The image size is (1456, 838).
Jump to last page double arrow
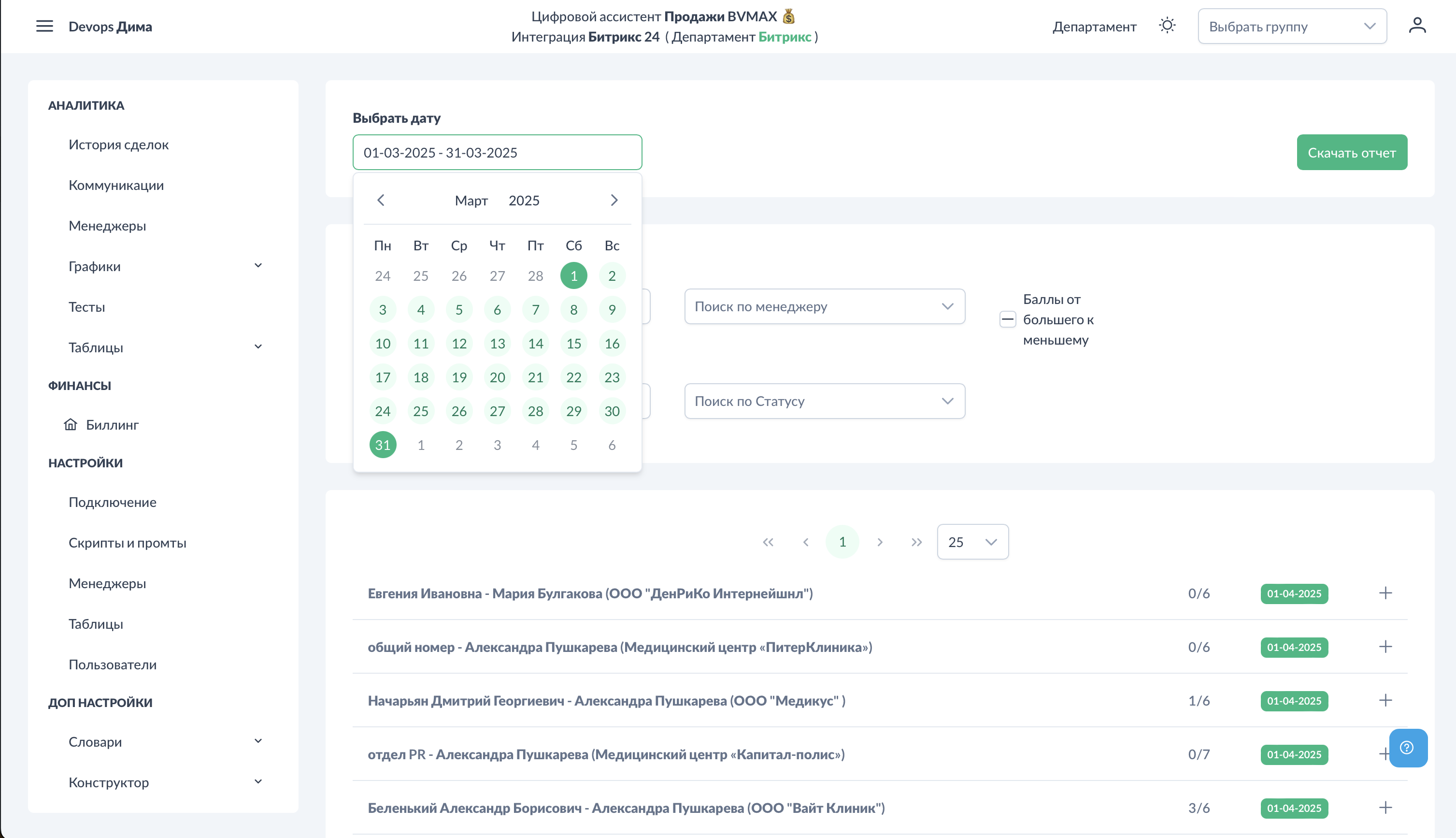(x=916, y=542)
